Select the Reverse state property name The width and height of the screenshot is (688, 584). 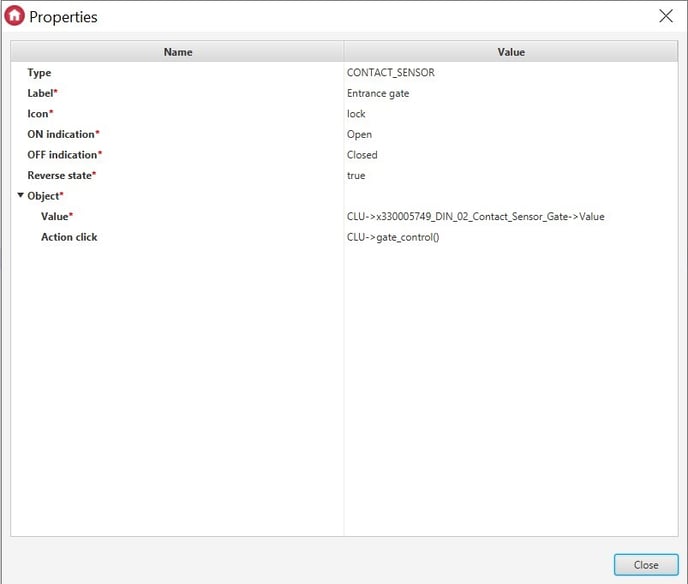(61, 175)
